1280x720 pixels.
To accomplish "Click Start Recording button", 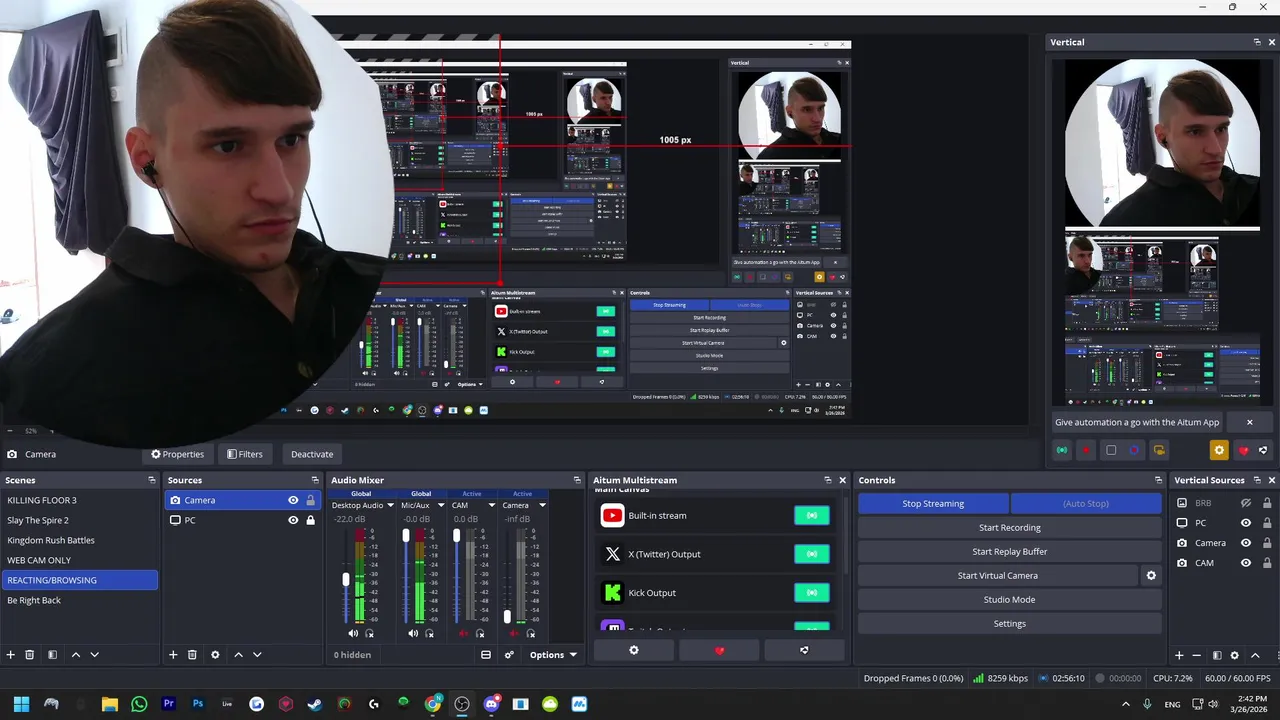I will (x=1009, y=528).
